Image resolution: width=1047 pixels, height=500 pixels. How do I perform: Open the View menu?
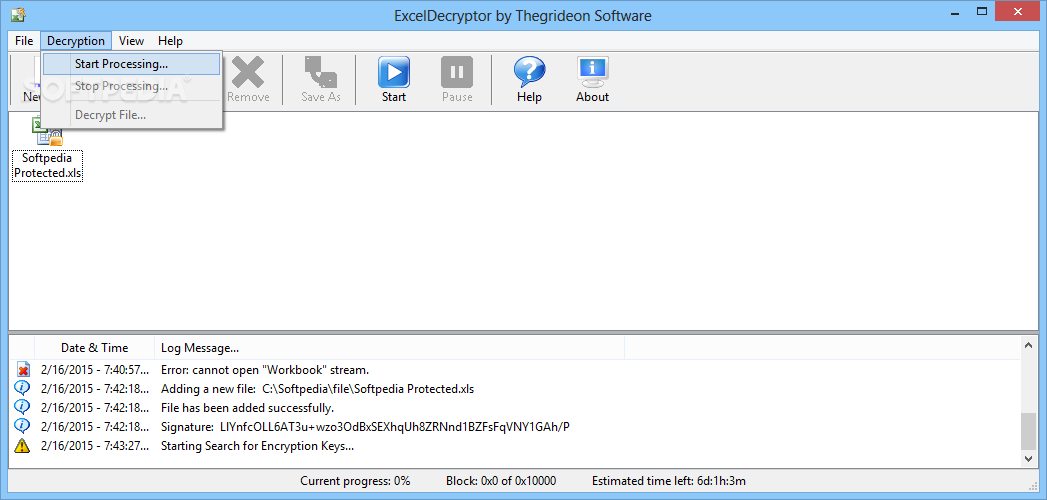(131, 41)
